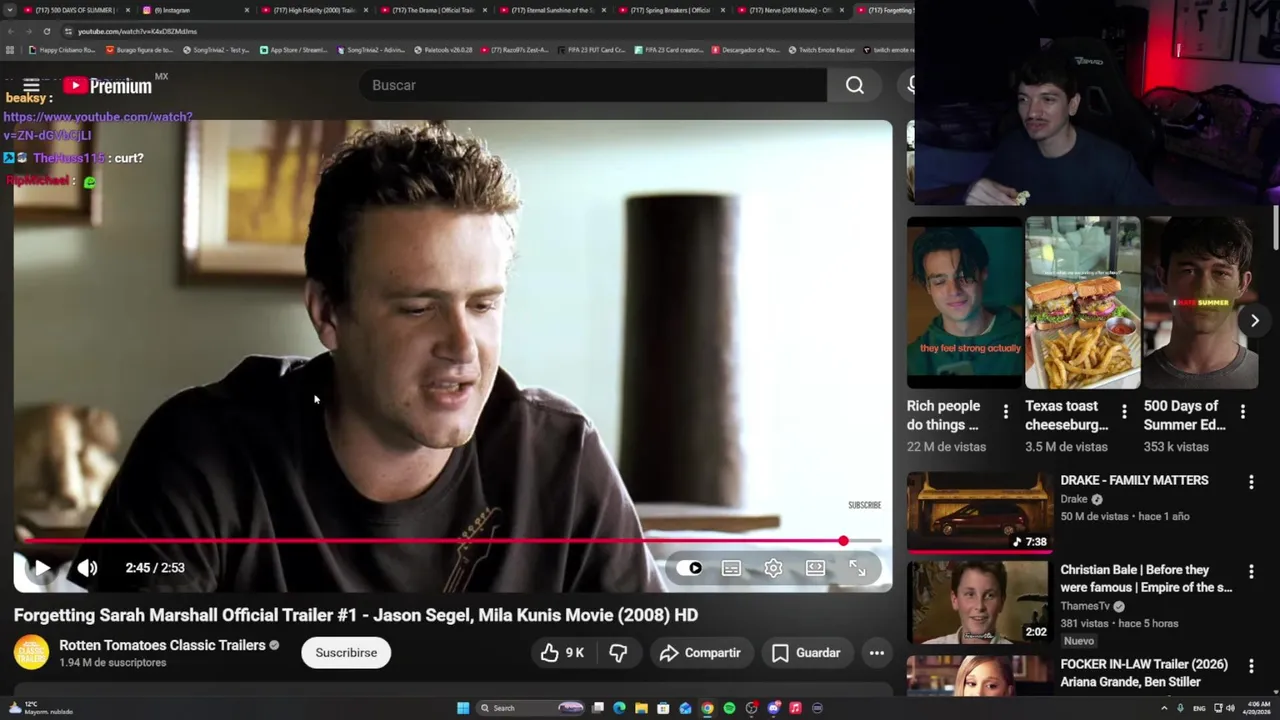Image resolution: width=1280 pixels, height=720 pixels.
Task: Close the Instagram tab
Action: (x=246, y=10)
